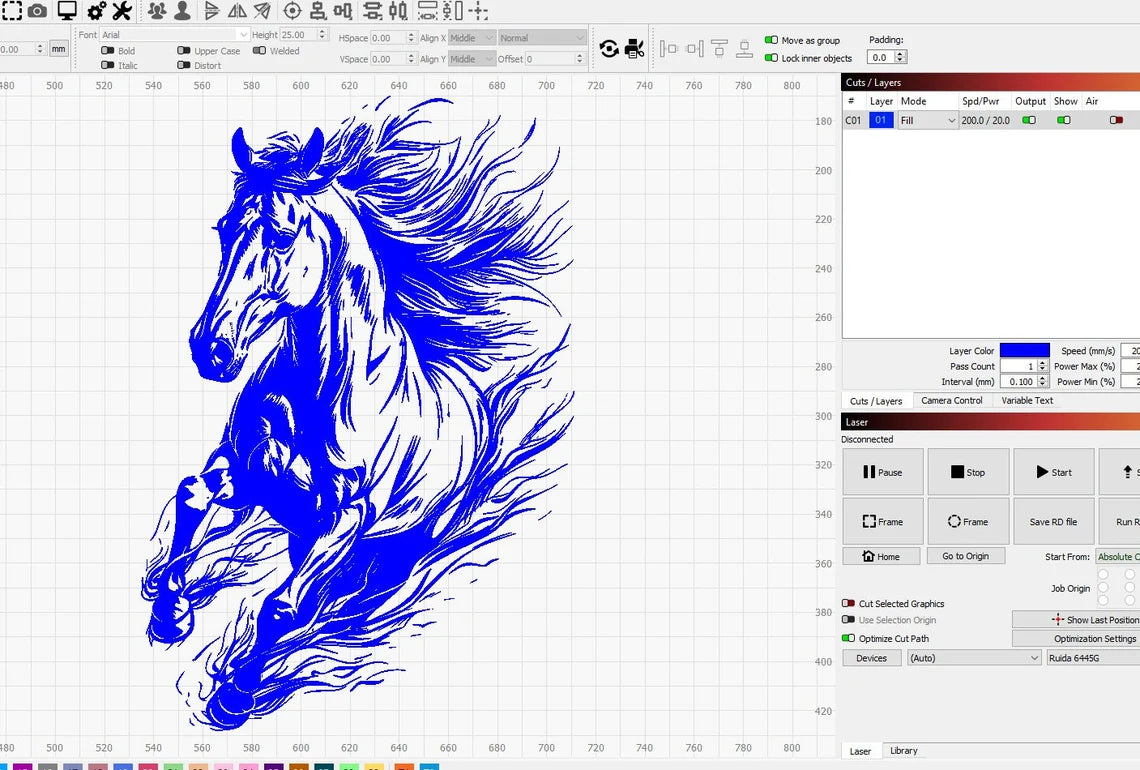Toggle the Bold text switch
1140x770 pixels.
(108, 51)
